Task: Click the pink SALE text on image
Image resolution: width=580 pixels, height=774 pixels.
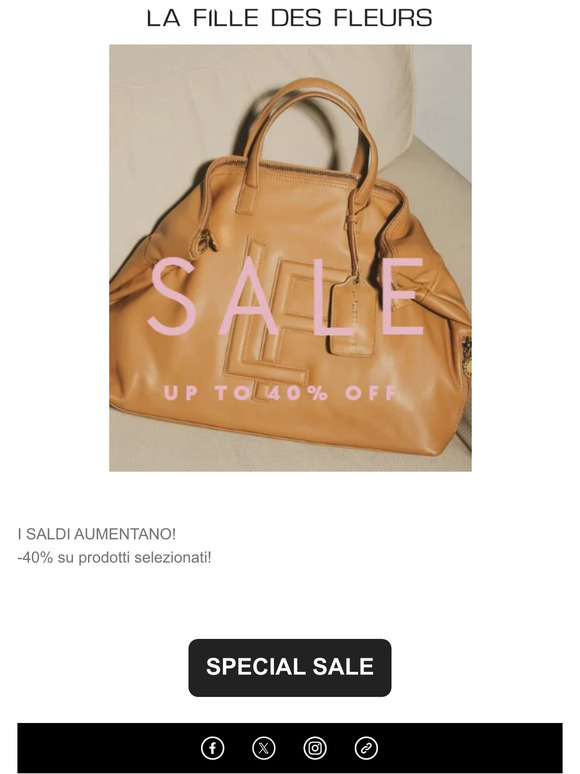Action: tap(286, 296)
